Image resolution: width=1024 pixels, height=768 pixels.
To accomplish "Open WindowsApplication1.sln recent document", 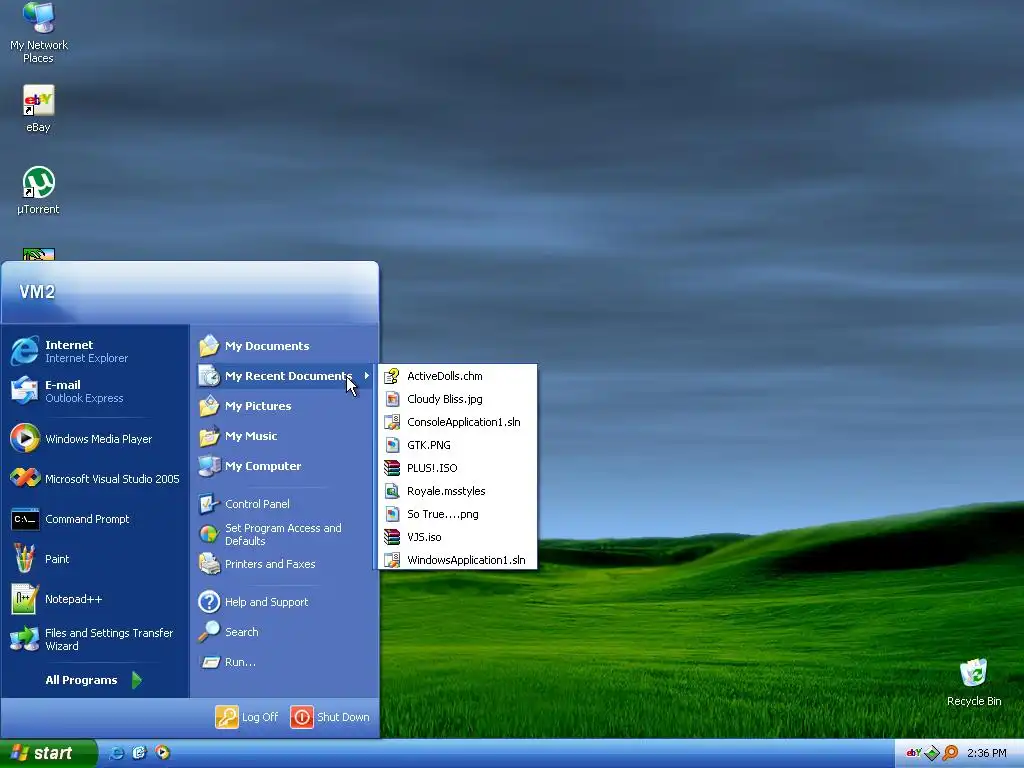I will click(457, 560).
